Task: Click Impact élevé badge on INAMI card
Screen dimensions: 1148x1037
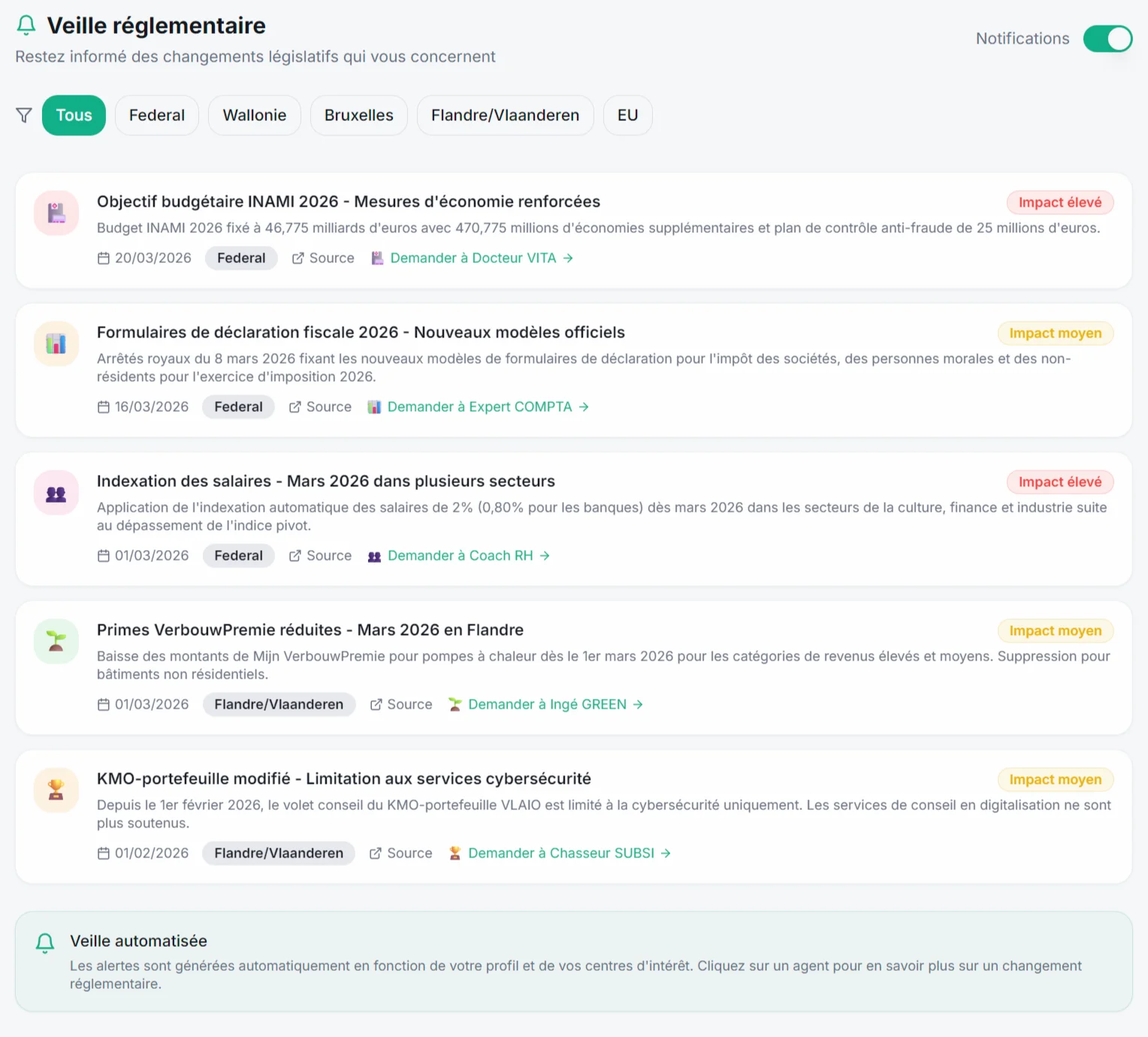Action: pyautogui.click(x=1059, y=202)
